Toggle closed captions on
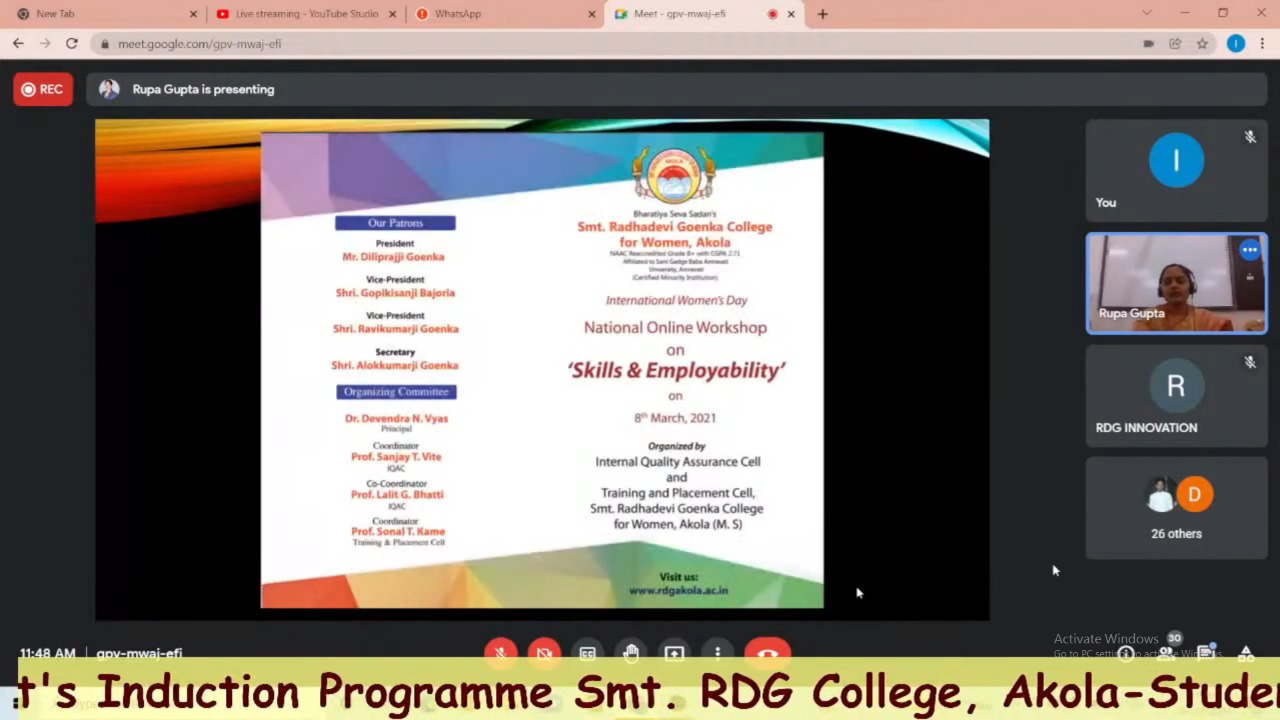 click(588, 653)
